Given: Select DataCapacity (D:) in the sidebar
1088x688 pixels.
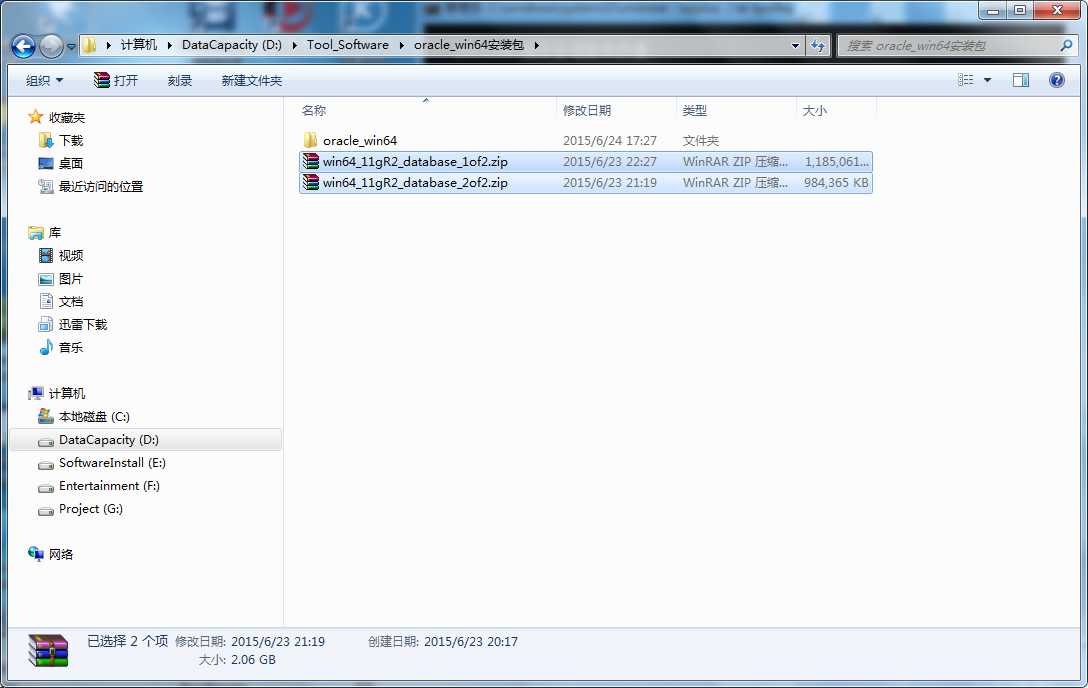Looking at the screenshot, I should coord(109,440).
